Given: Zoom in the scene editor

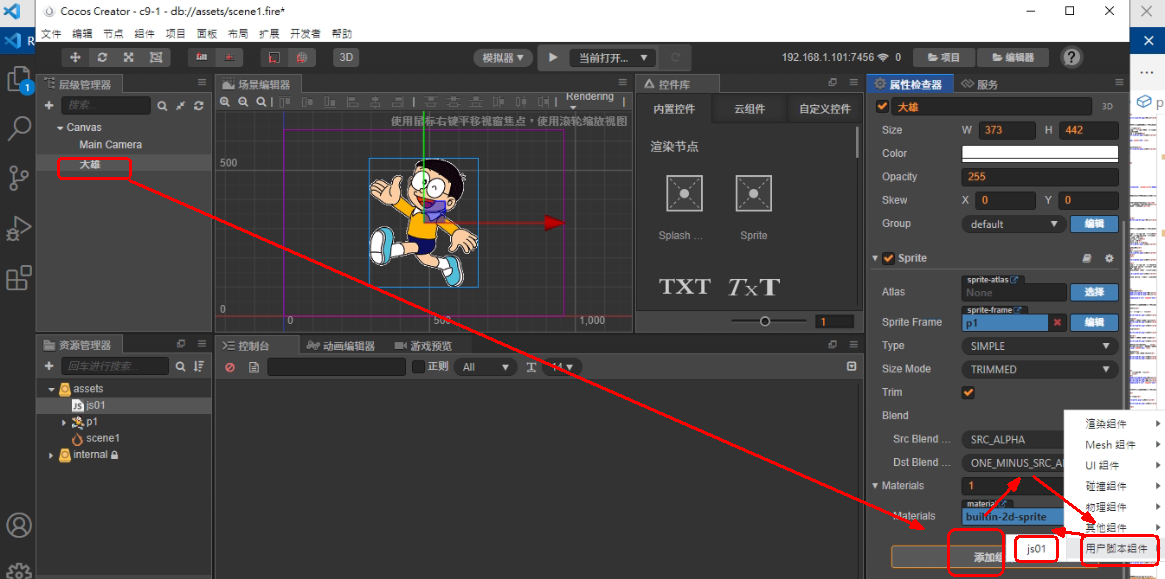Looking at the screenshot, I should point(225,102).
